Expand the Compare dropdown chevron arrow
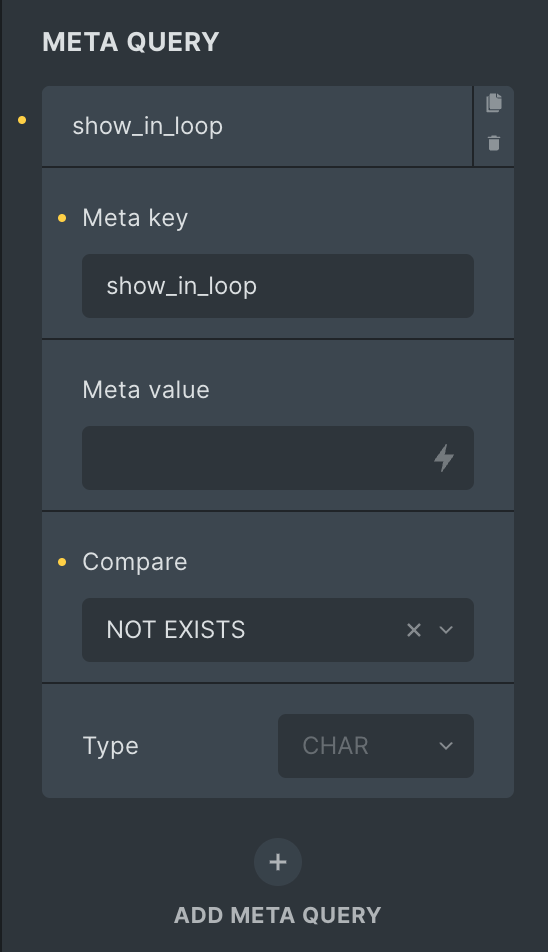Image resolution: width=548 pixels, height=952 pixels. tap(446, 630)
